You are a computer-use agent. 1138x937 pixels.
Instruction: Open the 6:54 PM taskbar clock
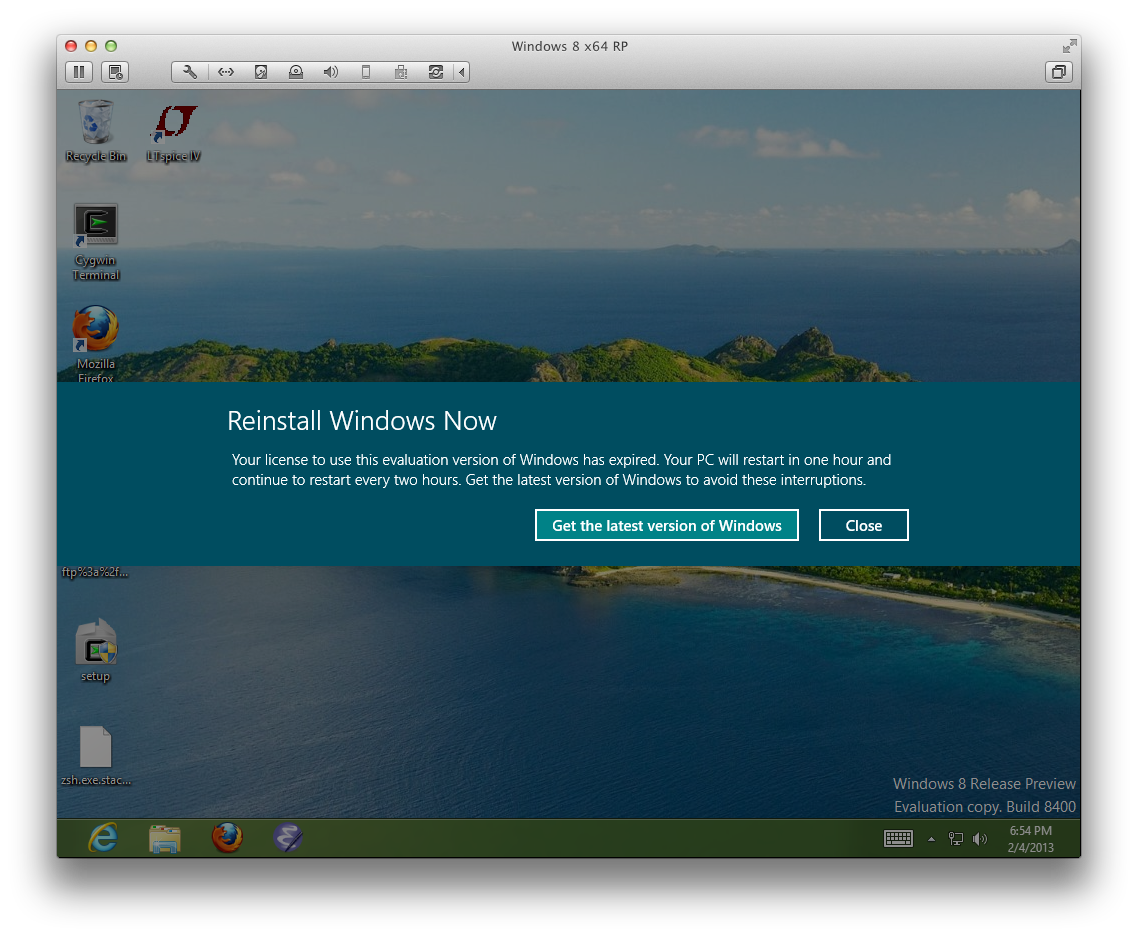(1031, 839)
